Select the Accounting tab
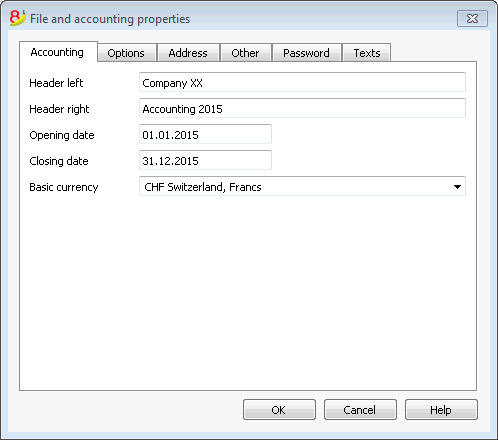The width and height of the screenshot is (498, 440). tap(58, 52)
